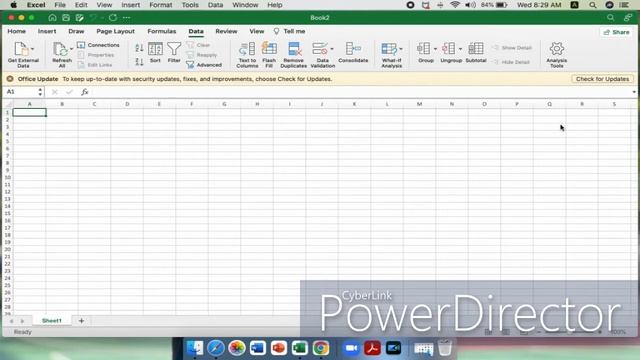Open the search magnifier in Excel title bar
The height and width of the screenshot is (360, 640).
[610, 18]
